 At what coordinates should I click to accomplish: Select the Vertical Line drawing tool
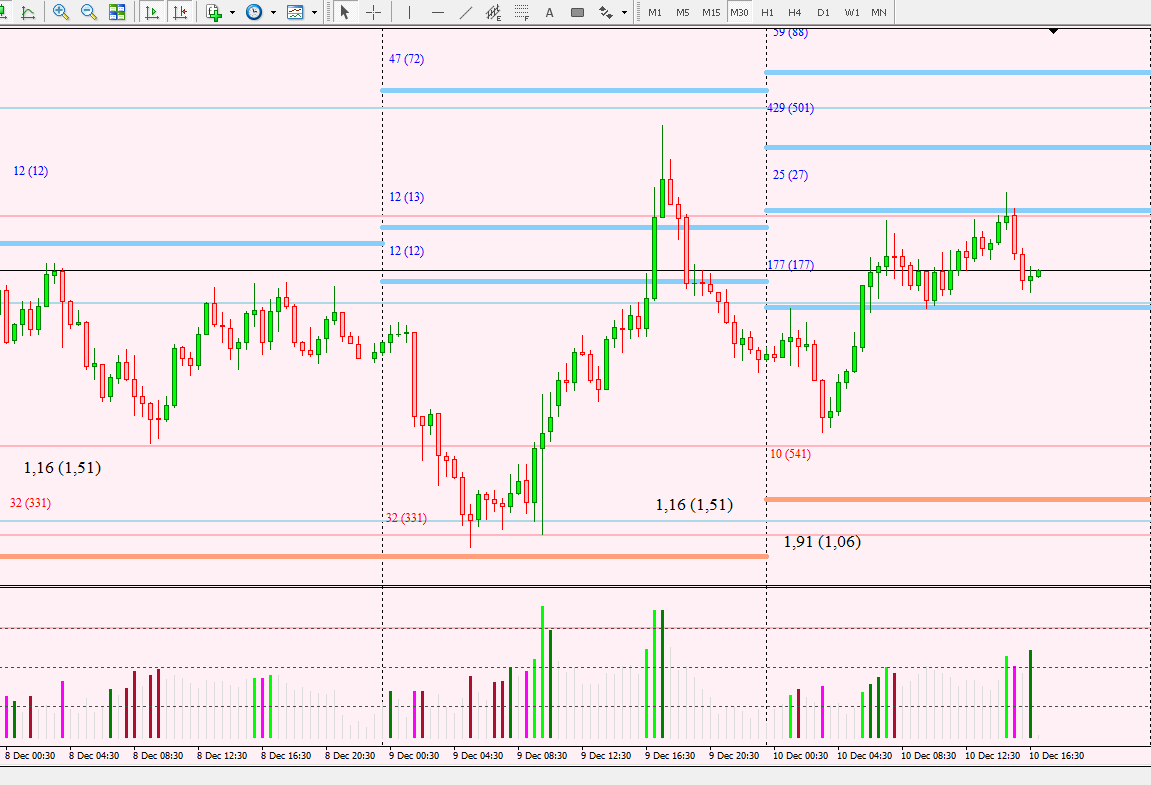point(409,12)
